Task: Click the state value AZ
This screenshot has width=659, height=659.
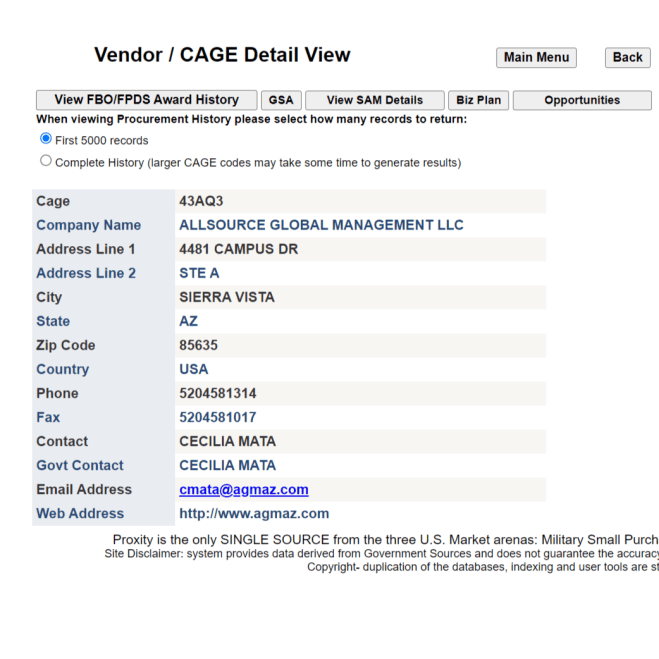Action: (x=188, y=321)
